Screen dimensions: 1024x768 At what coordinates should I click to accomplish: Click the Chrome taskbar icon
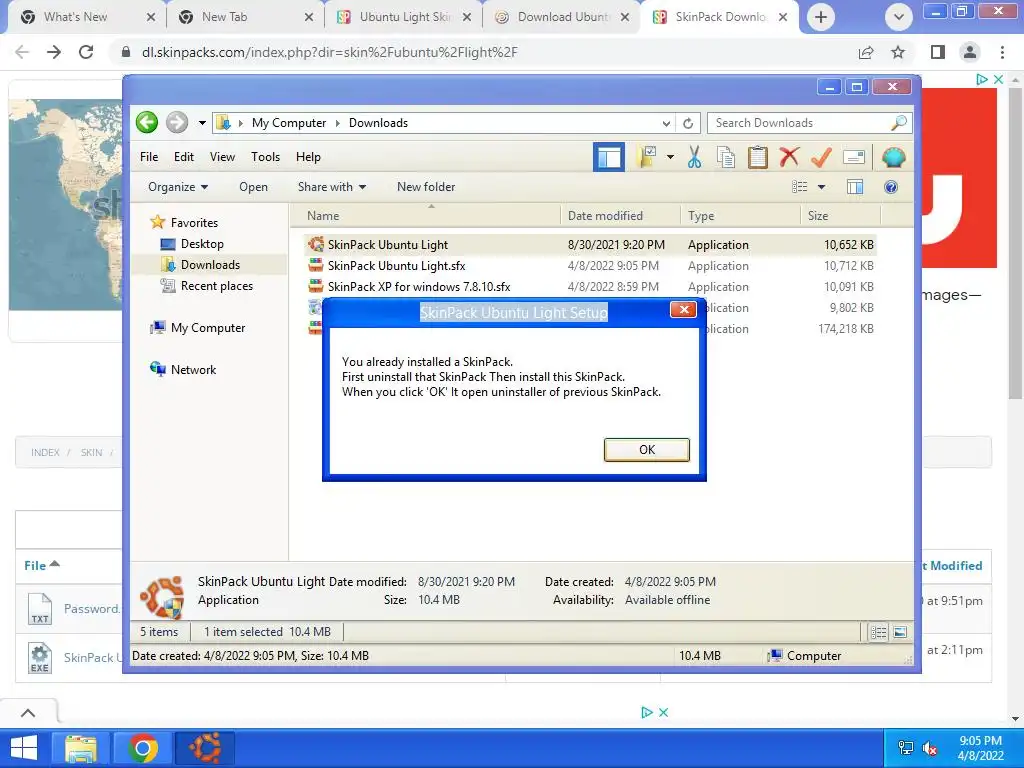coord(142,748)
